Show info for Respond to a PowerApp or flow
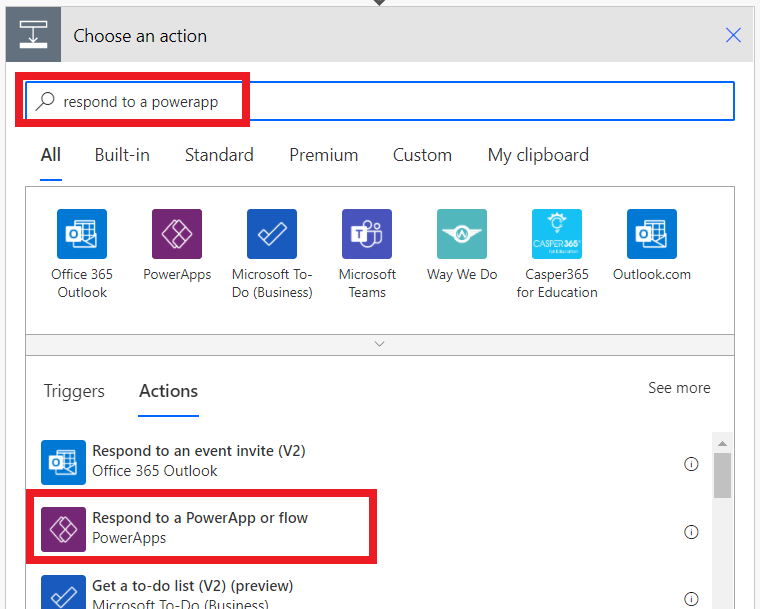Screen dimensions: 760x609 (x=691, y=532)
